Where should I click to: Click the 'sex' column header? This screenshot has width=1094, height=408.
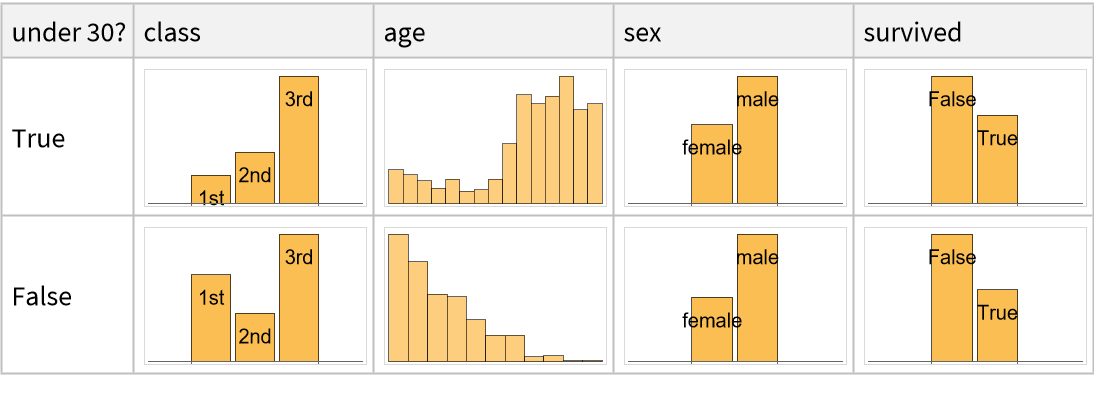[x=642, y=32]
